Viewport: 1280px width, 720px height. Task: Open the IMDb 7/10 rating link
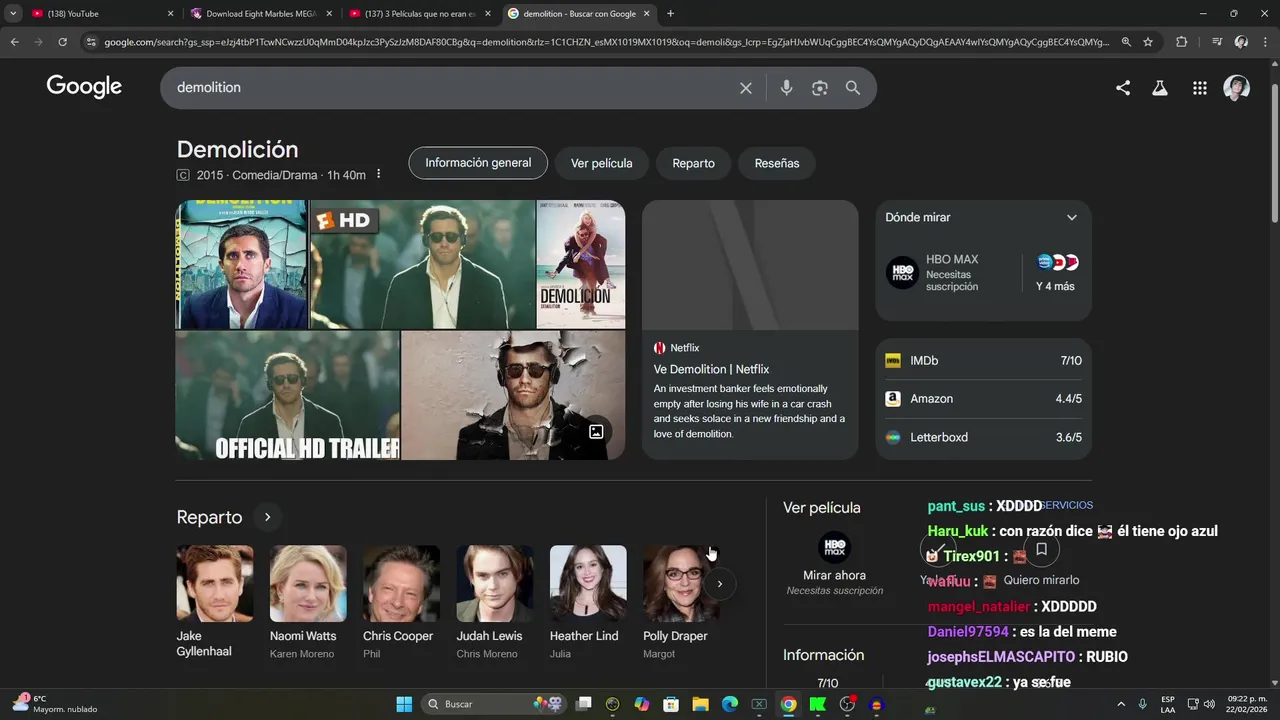click(983, 361)
